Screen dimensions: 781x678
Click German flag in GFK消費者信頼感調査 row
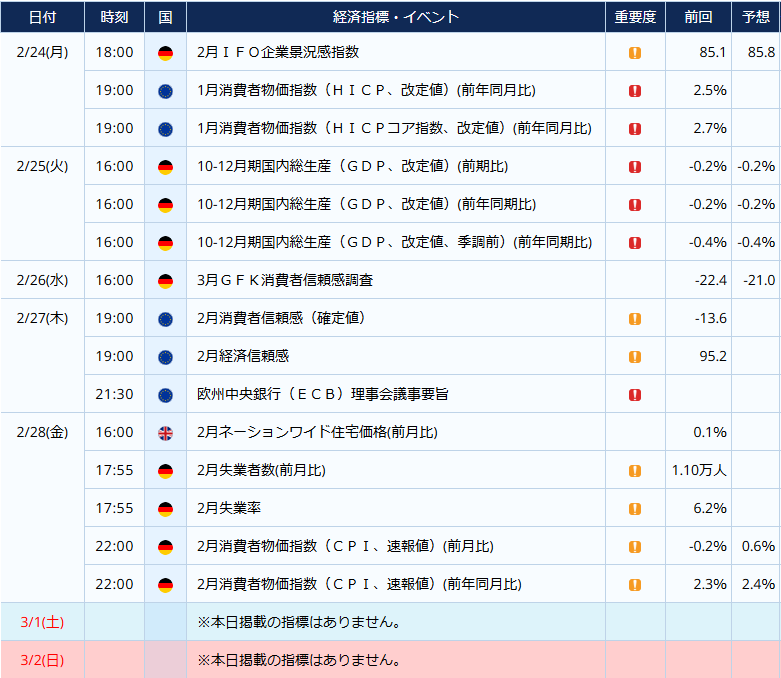[x=165, y=281]
